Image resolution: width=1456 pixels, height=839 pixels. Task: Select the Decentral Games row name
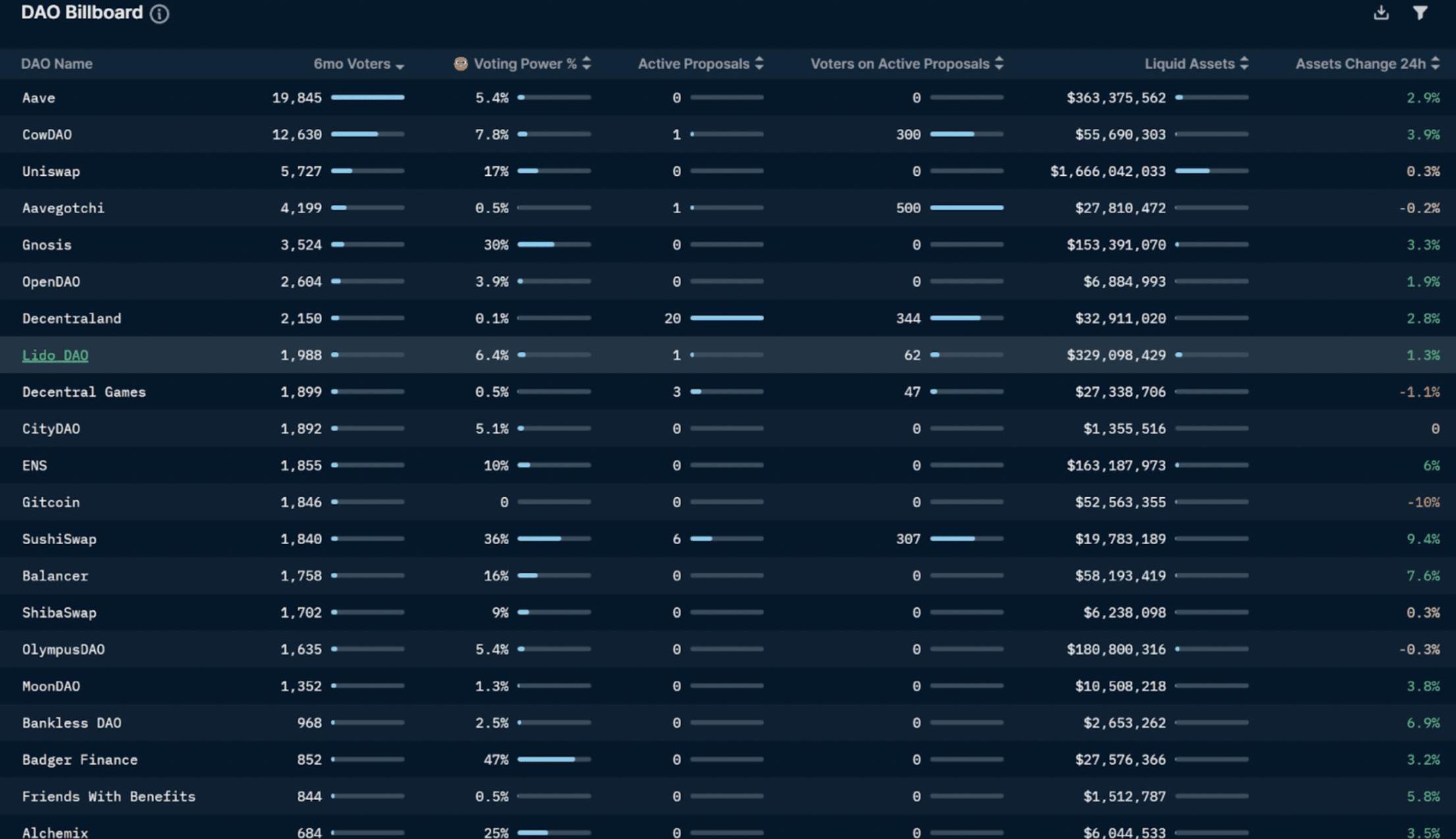[x=84, y=392]
